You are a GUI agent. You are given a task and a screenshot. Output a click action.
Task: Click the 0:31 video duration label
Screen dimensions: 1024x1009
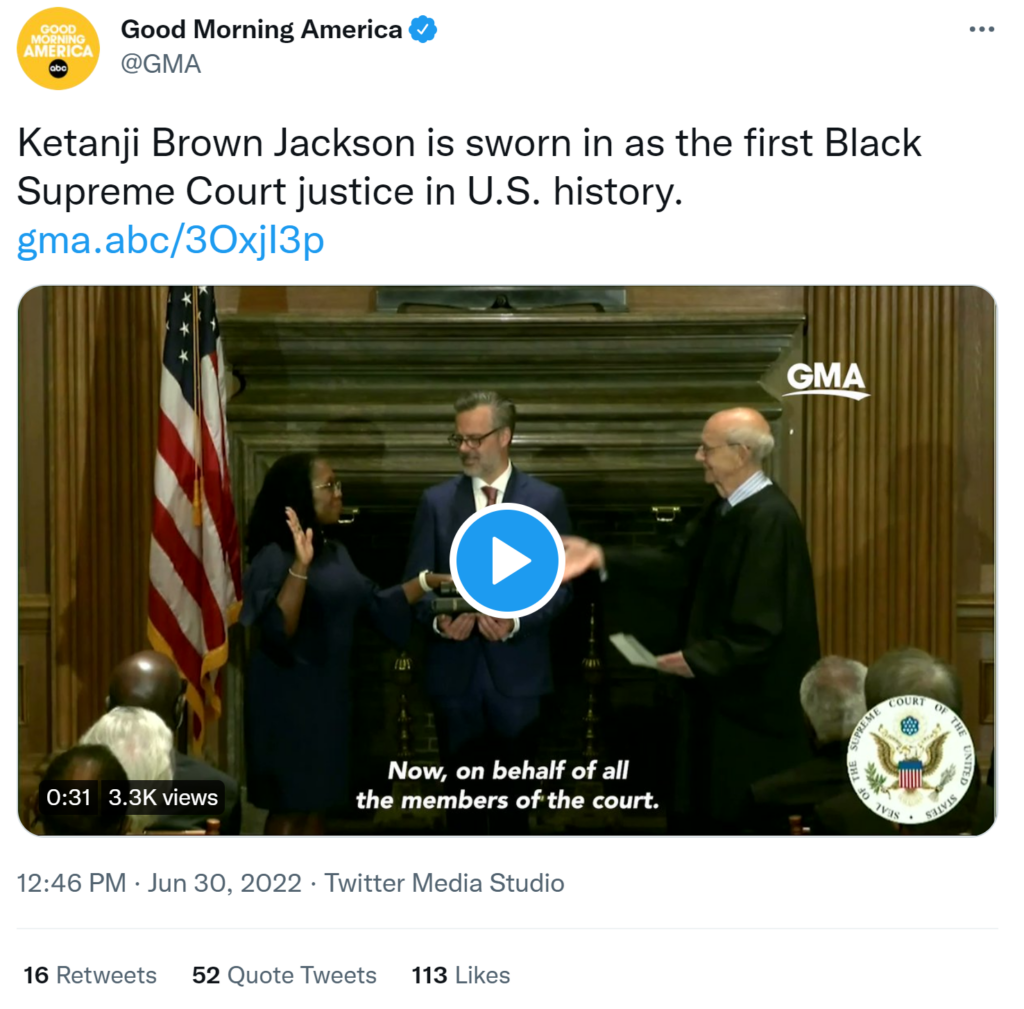[69, 797]
